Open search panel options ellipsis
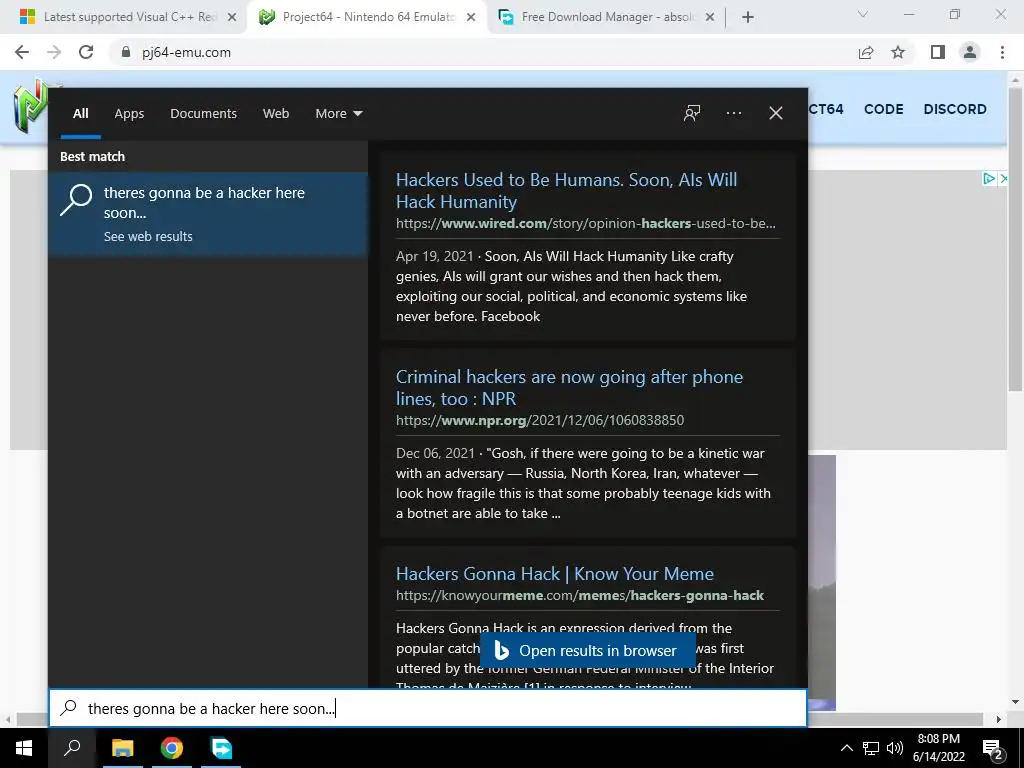This screenshot has height=768, width=1024. 734,113
